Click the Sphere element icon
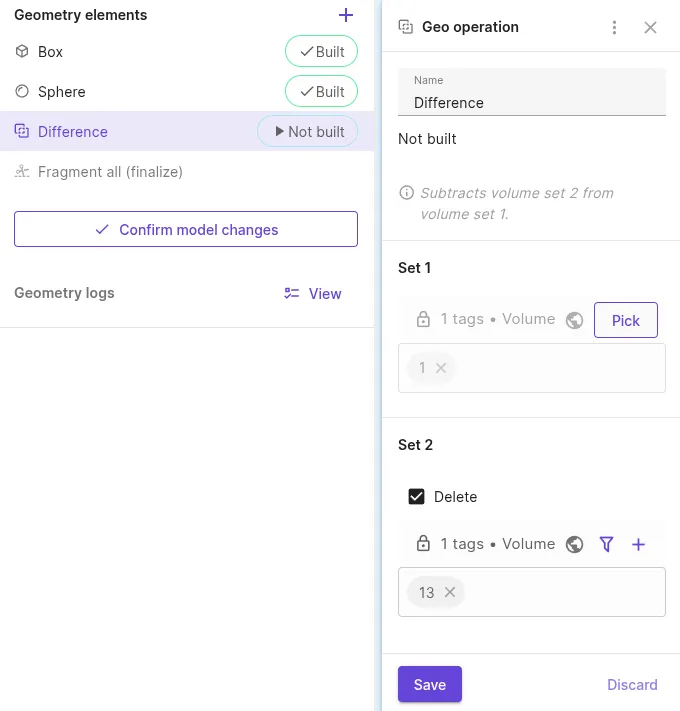The image size is (680, 711). pyautogui.click(x=22, y=91)
